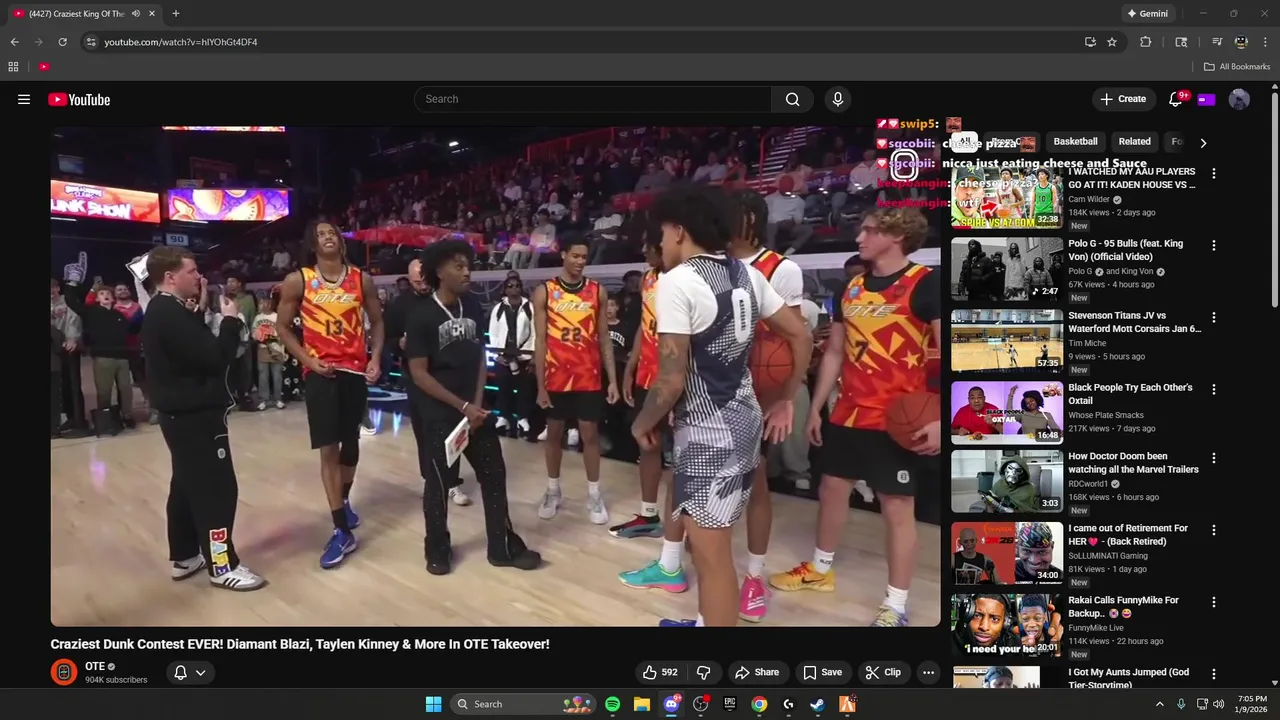Screen dimensions: 1280x720
Task: Open the OTE channel avatar
Action: tap(64, 672)
